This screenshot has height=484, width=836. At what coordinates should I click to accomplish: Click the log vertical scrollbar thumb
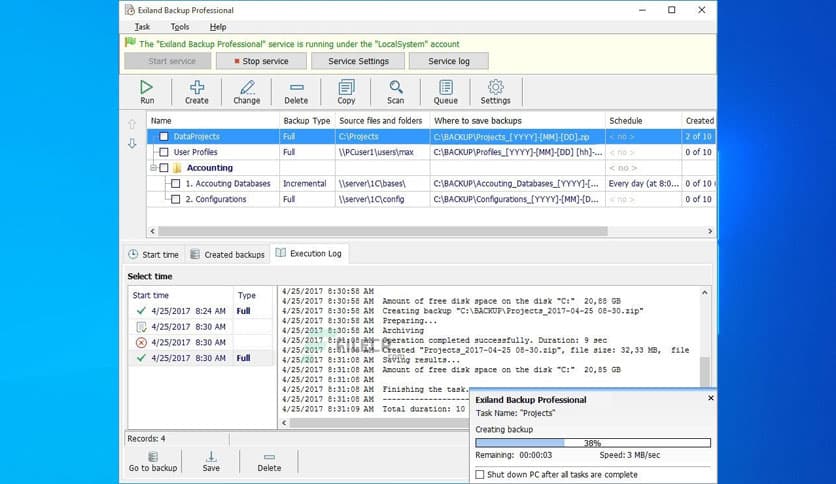tap(705, 372)
